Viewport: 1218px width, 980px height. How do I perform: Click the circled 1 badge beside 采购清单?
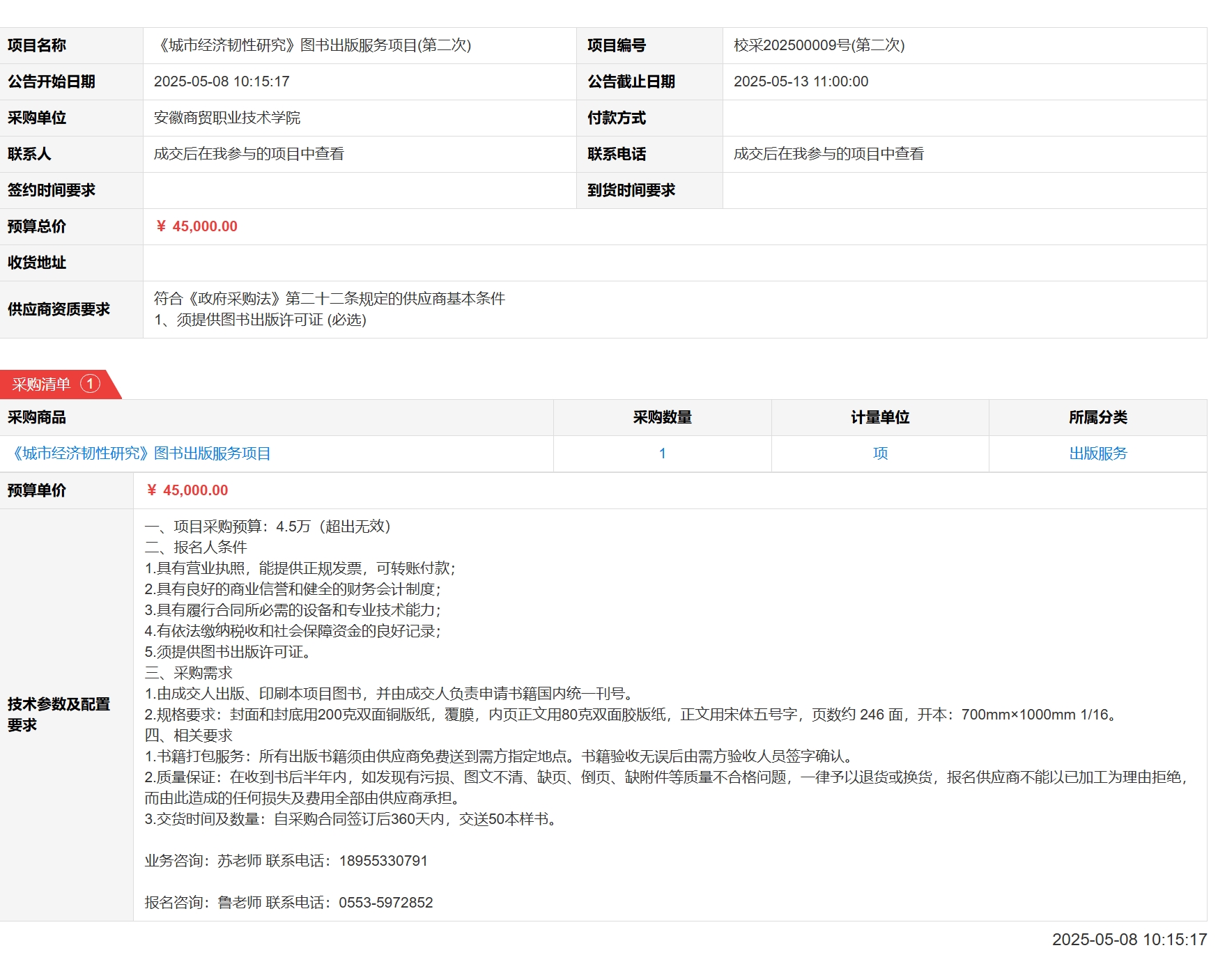(x=90, y=384)
